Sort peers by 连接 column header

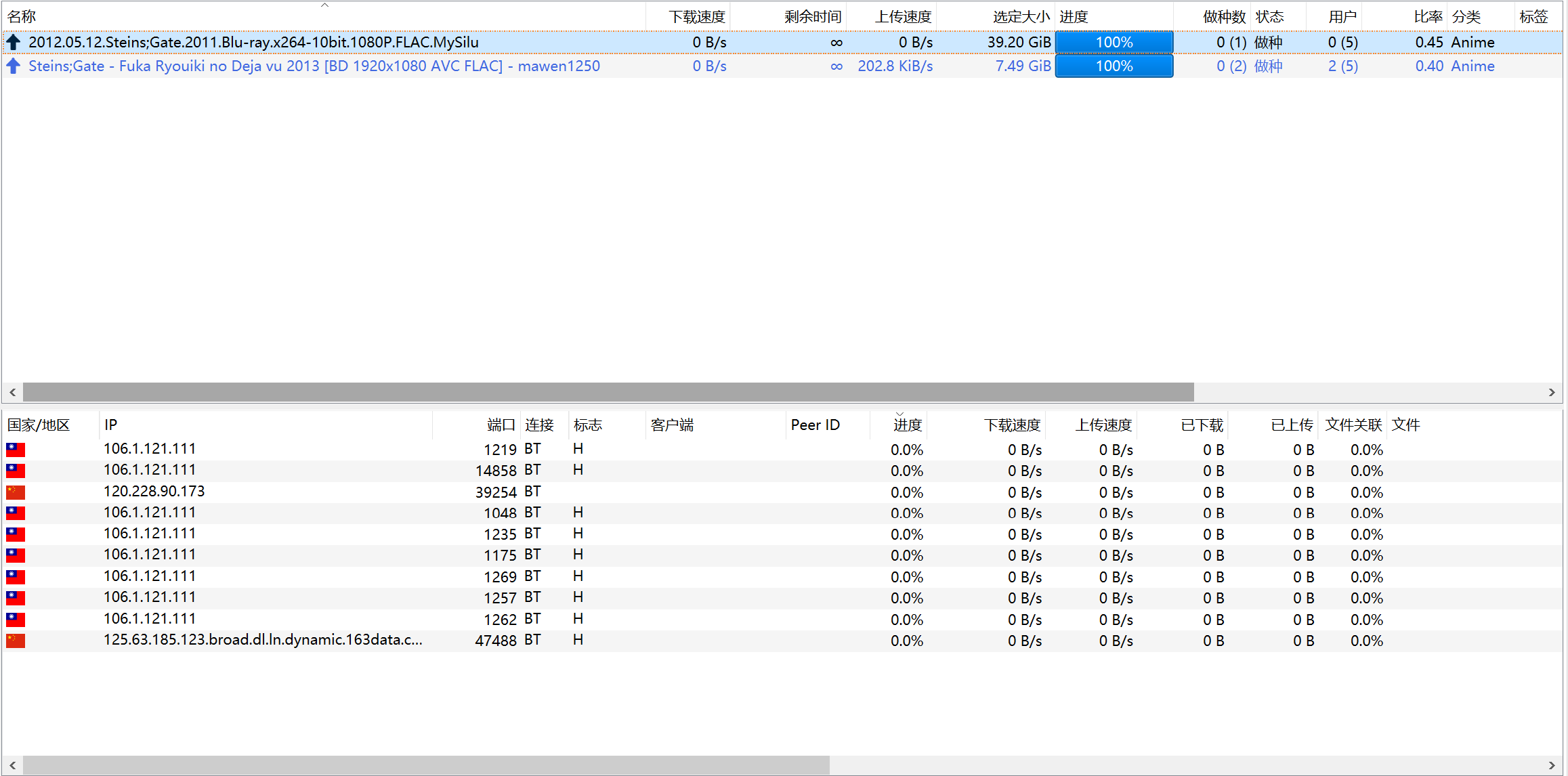(x=545, y=425)
